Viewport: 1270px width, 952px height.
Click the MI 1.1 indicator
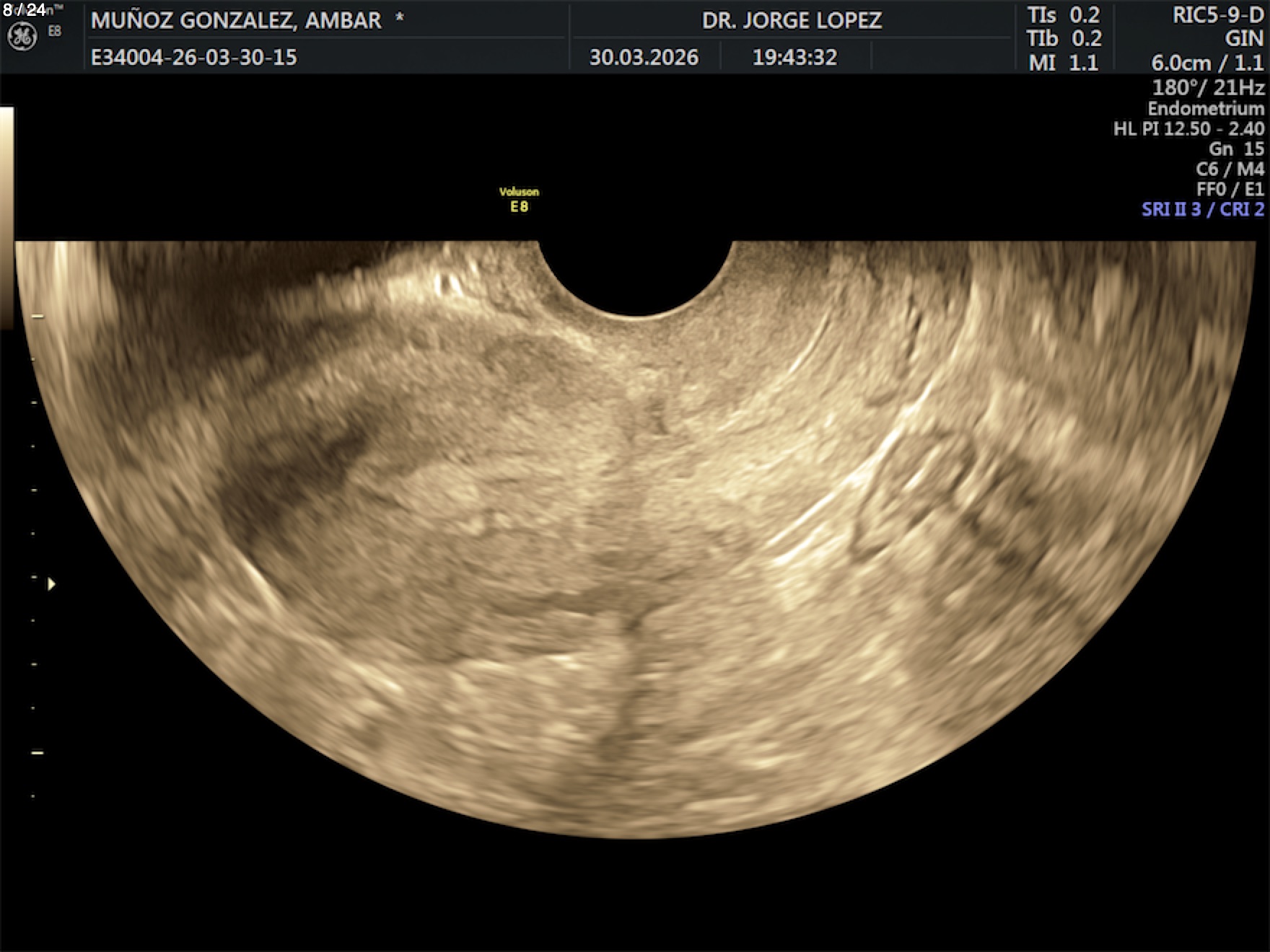point(1063,63)
